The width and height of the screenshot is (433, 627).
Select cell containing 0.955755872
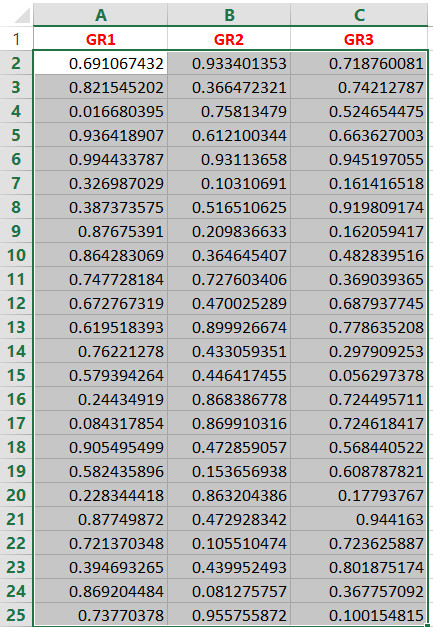pos(229,615)
